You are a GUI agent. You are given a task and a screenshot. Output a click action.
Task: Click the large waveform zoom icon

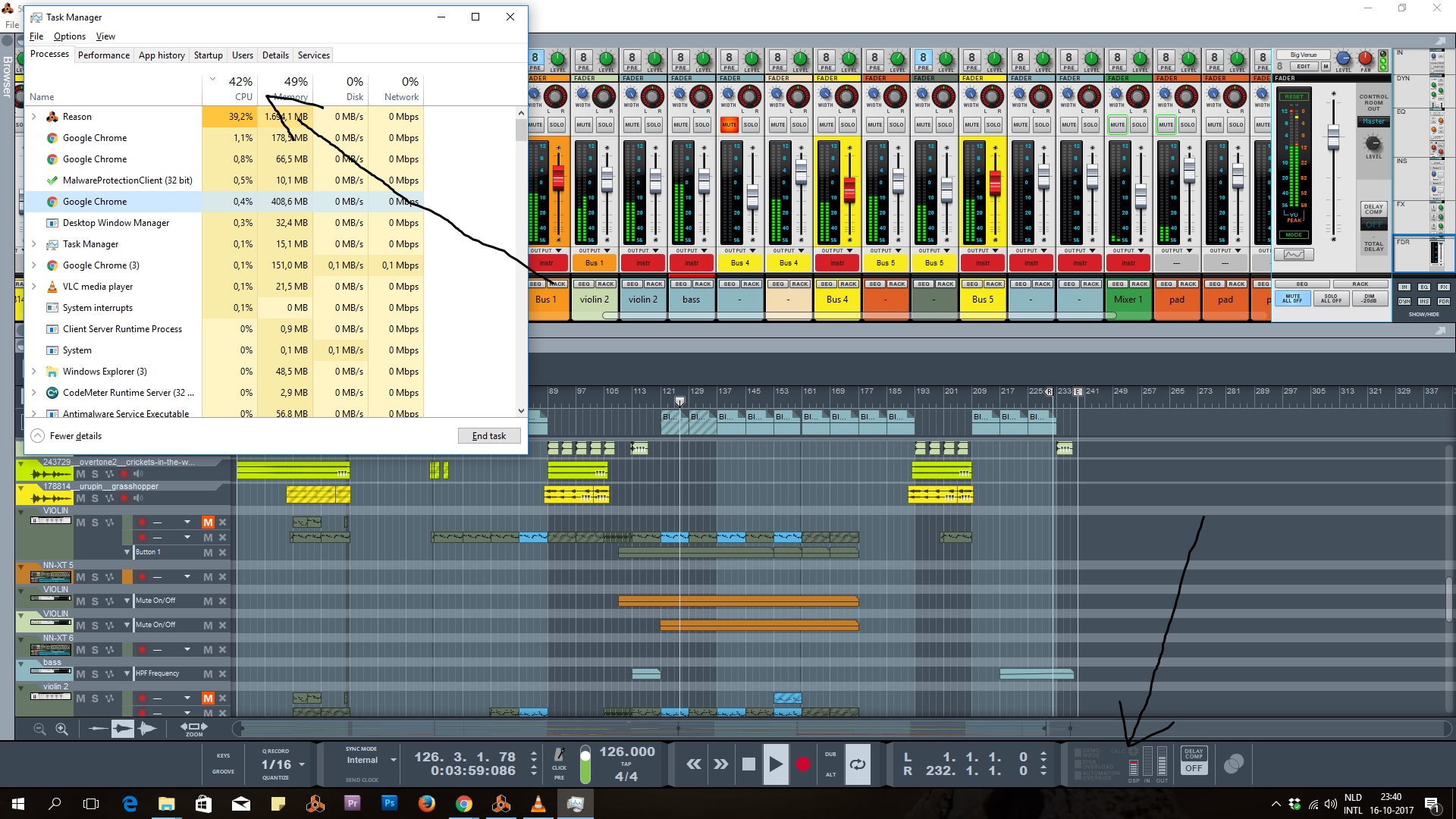tap(147, 729)
